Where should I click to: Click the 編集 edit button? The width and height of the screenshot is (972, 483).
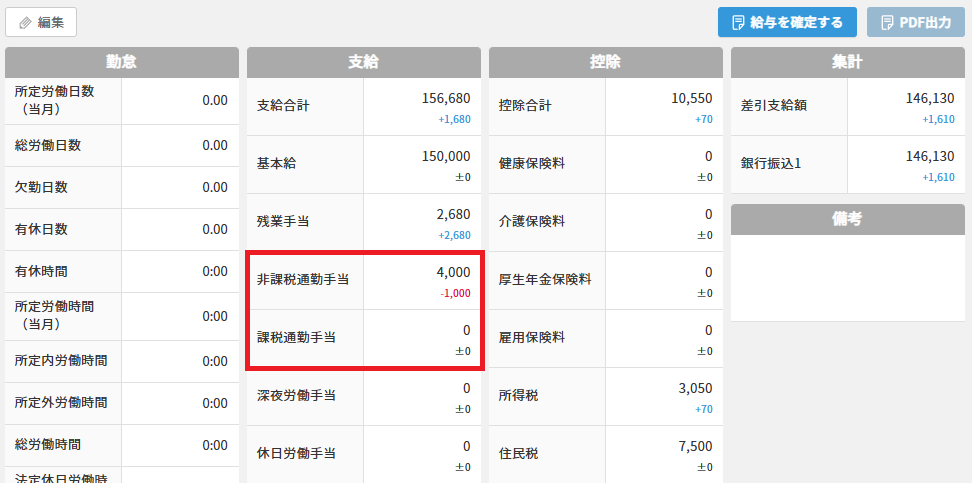[x=41, y=22]
